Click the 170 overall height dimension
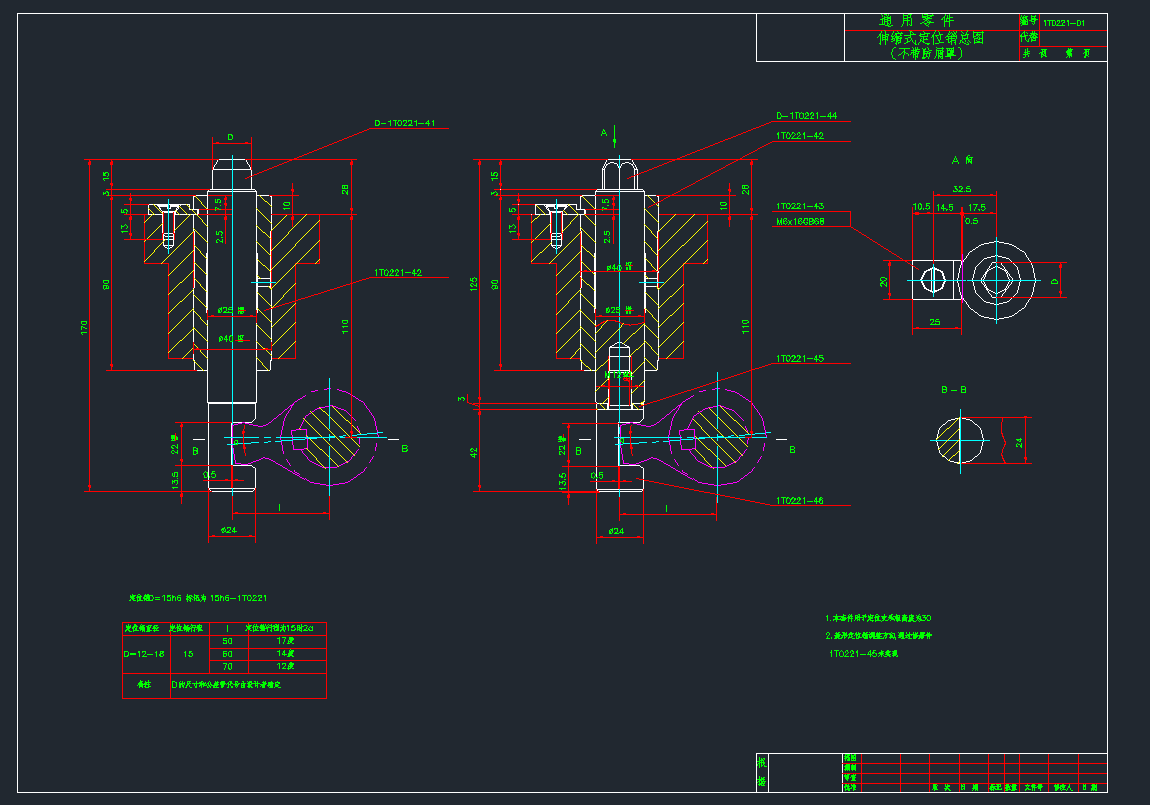Screen dimensions: 1150x805 [x=85, y=326]
